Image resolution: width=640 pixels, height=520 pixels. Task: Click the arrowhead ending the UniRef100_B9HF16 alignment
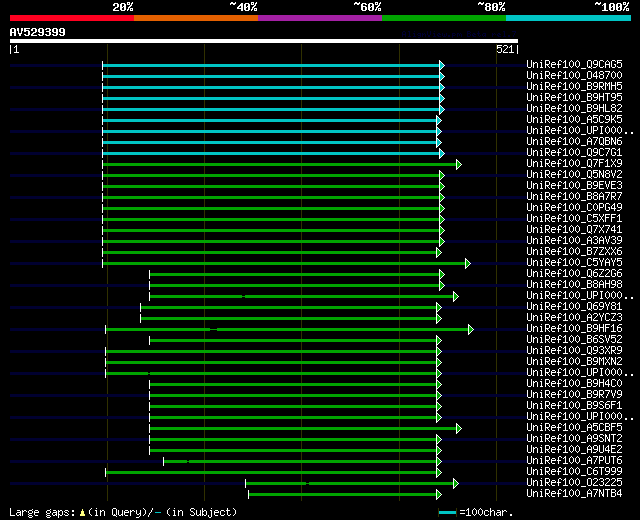pos(470,329)
